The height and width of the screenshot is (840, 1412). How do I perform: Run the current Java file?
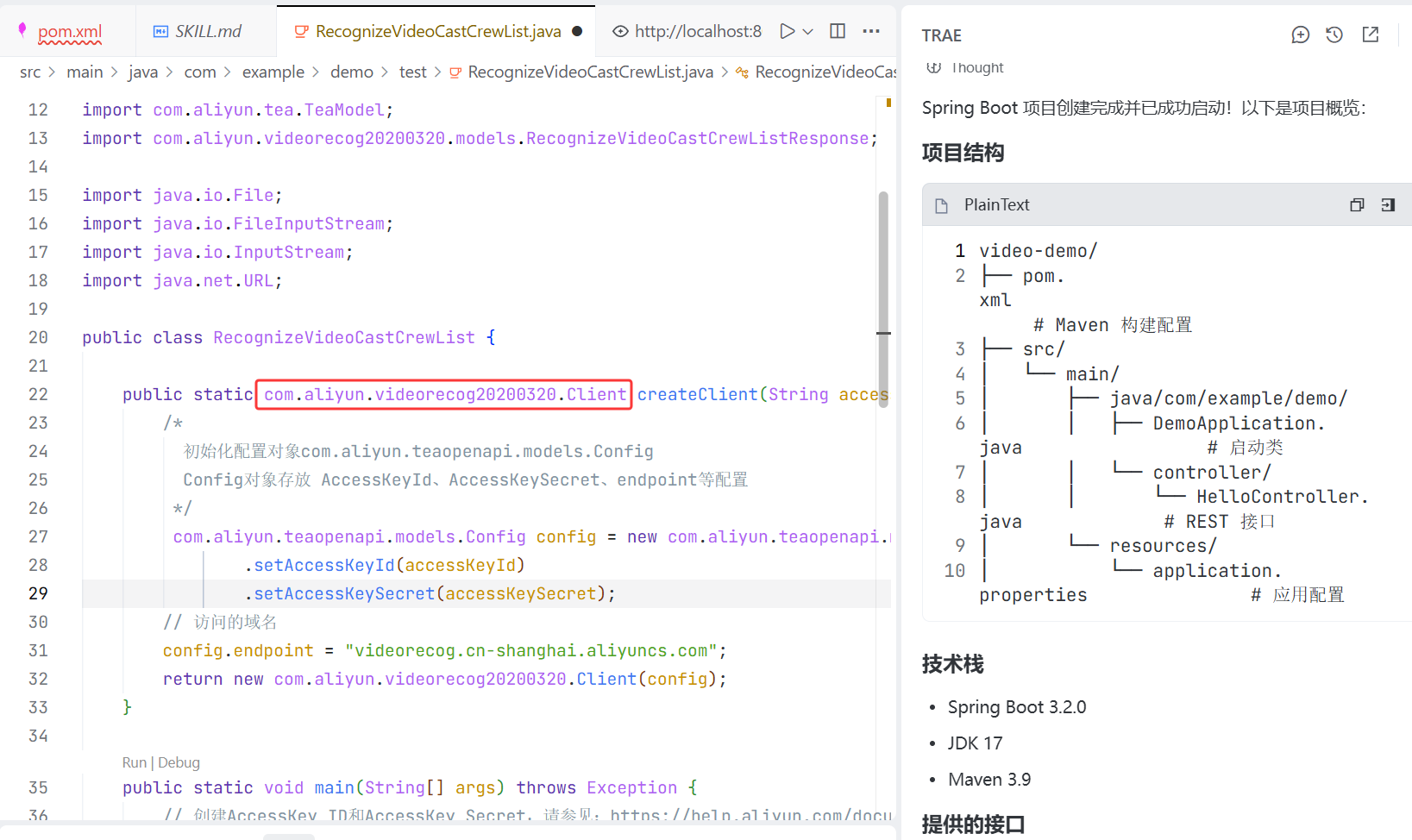[787, 31]
